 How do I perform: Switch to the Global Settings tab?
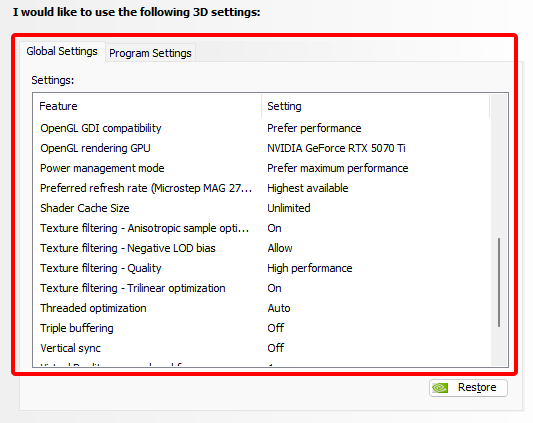pos(62,51)
